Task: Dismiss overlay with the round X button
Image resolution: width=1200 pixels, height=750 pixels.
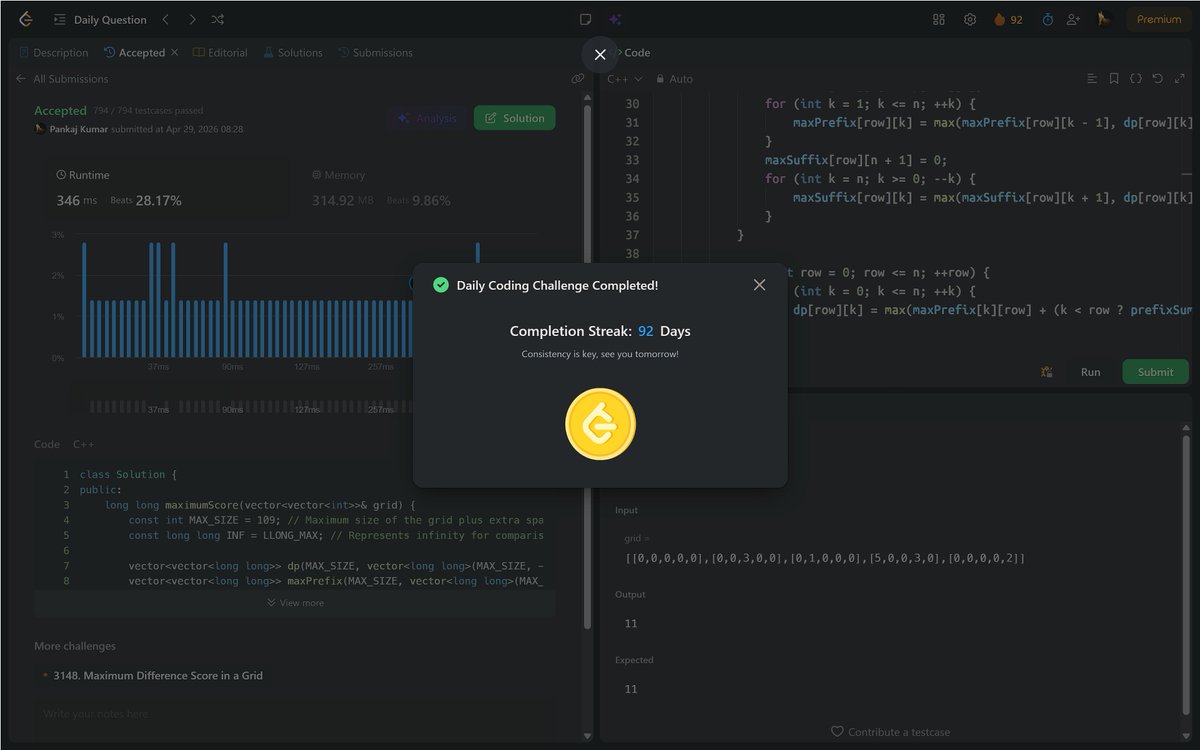Action: click(600, 55)
